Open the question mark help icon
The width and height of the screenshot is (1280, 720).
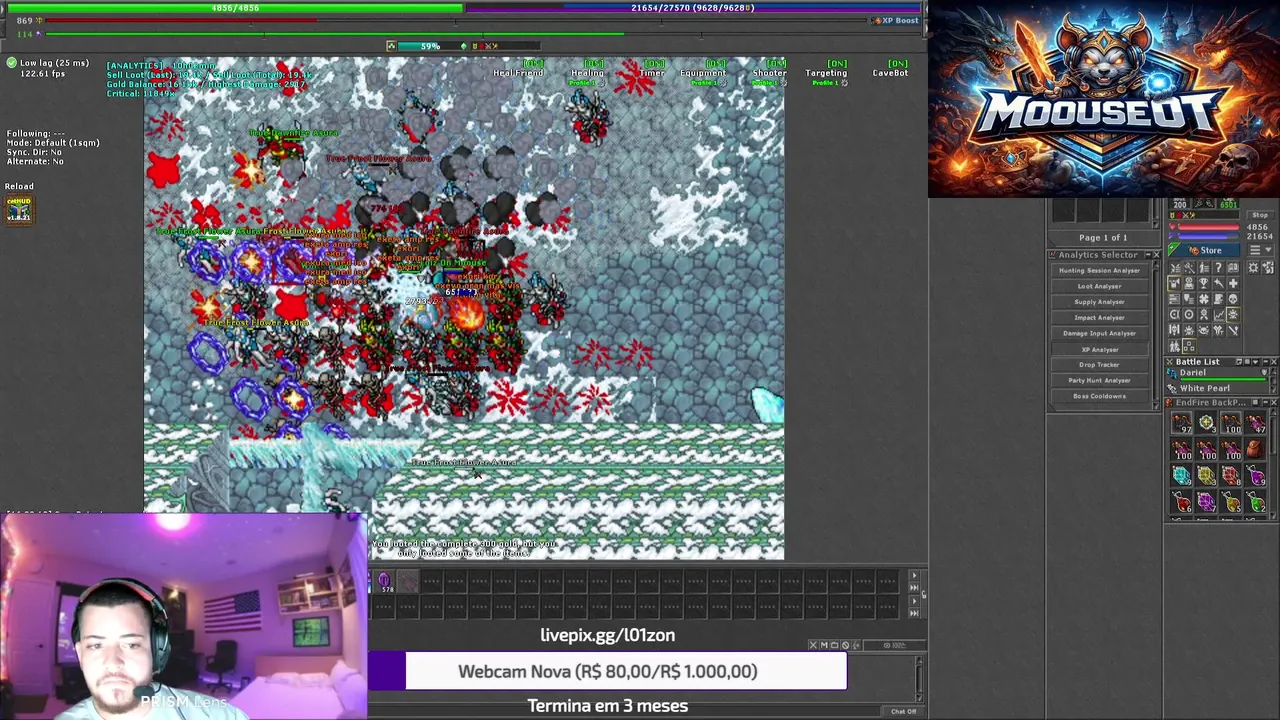pyautogui.click(x=1218, y=267)
